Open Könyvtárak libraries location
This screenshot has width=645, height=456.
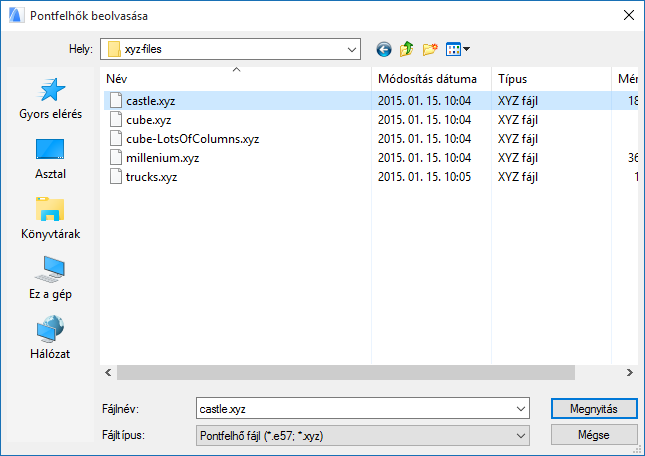pos(51,219)
